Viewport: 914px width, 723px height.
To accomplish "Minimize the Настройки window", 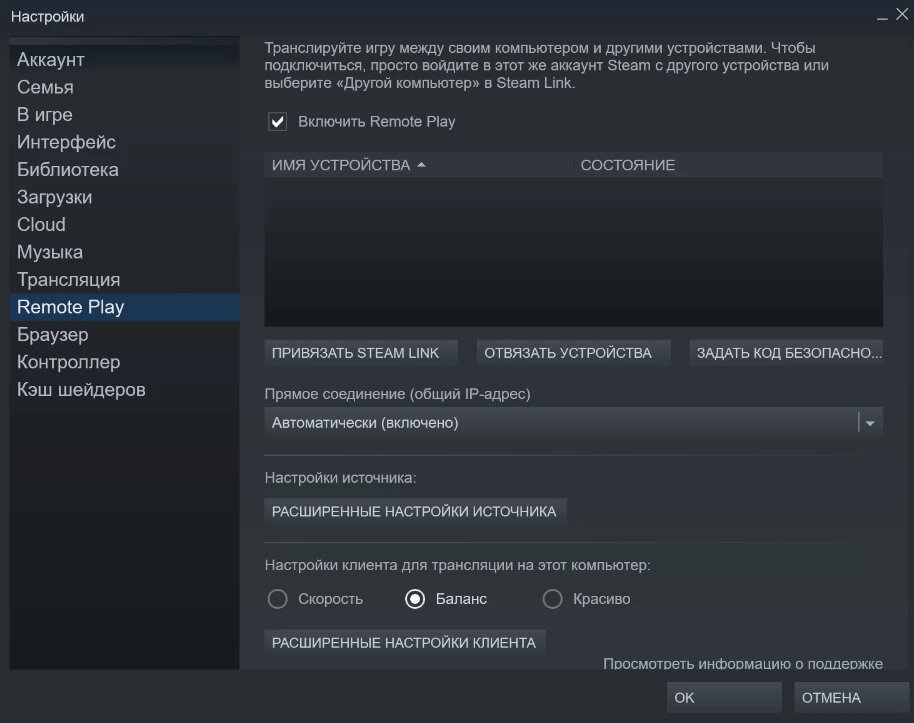I will (x=882, y=17).
